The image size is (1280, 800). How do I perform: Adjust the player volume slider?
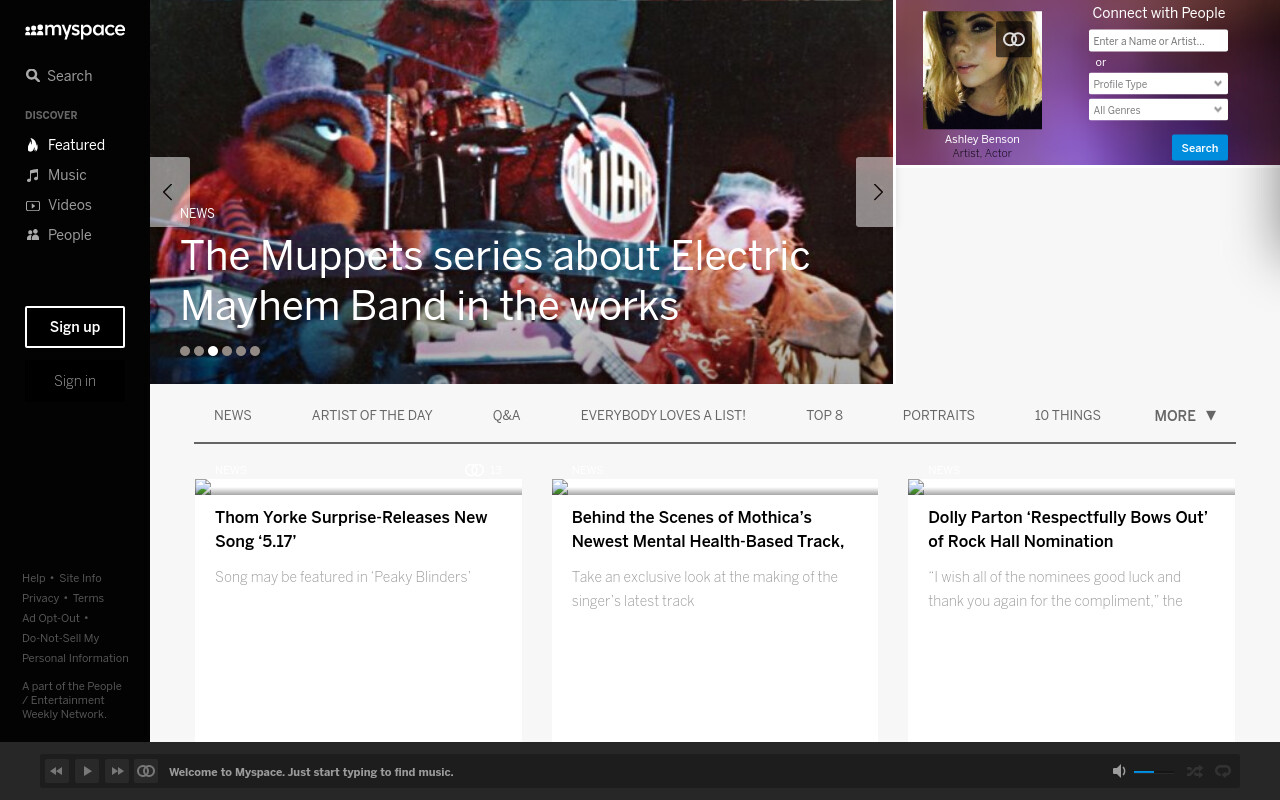pyautogui.click(x=1155, y=772)
